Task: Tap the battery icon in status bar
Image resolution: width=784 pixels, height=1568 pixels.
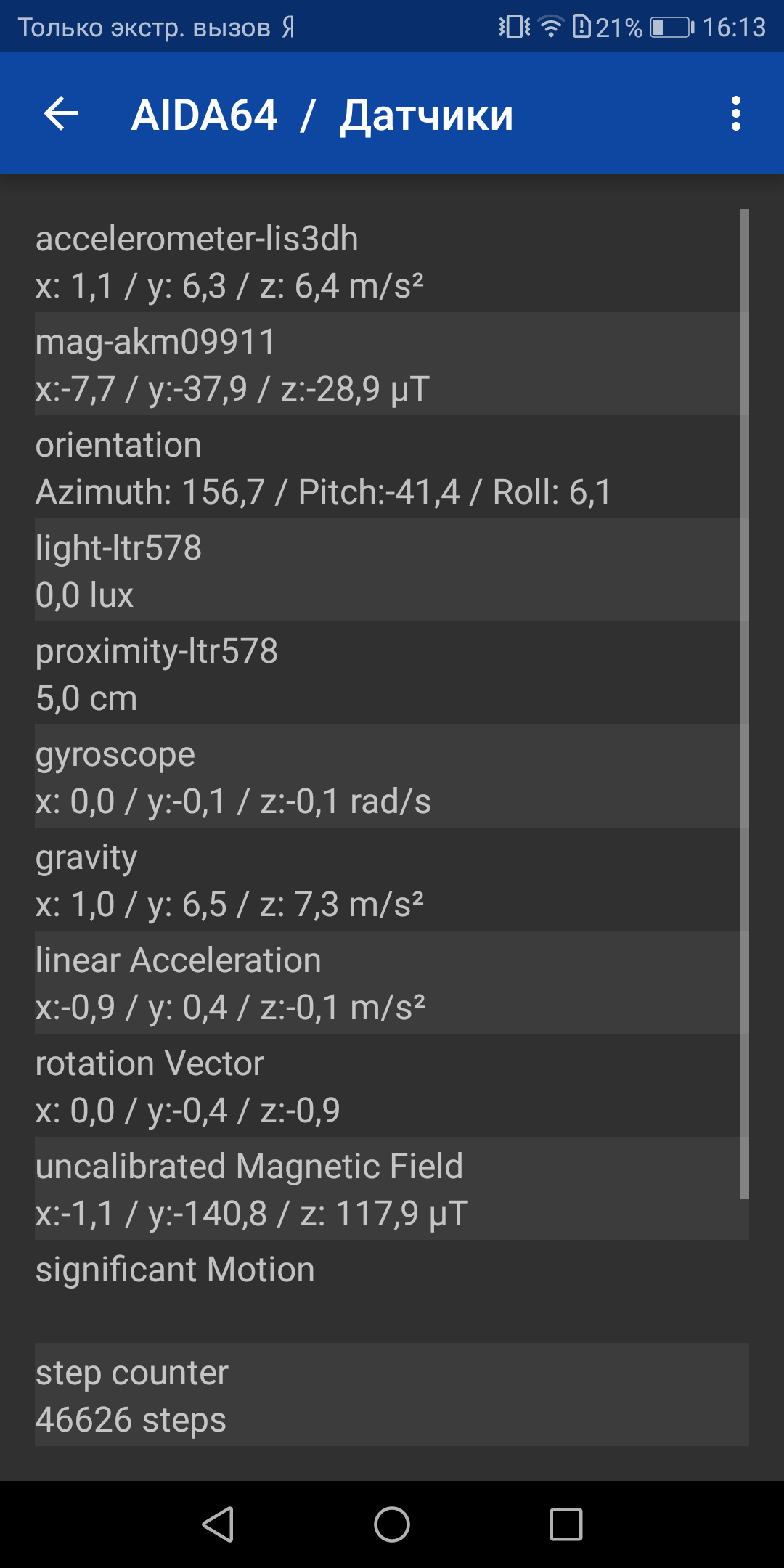Action: point(671,28)
